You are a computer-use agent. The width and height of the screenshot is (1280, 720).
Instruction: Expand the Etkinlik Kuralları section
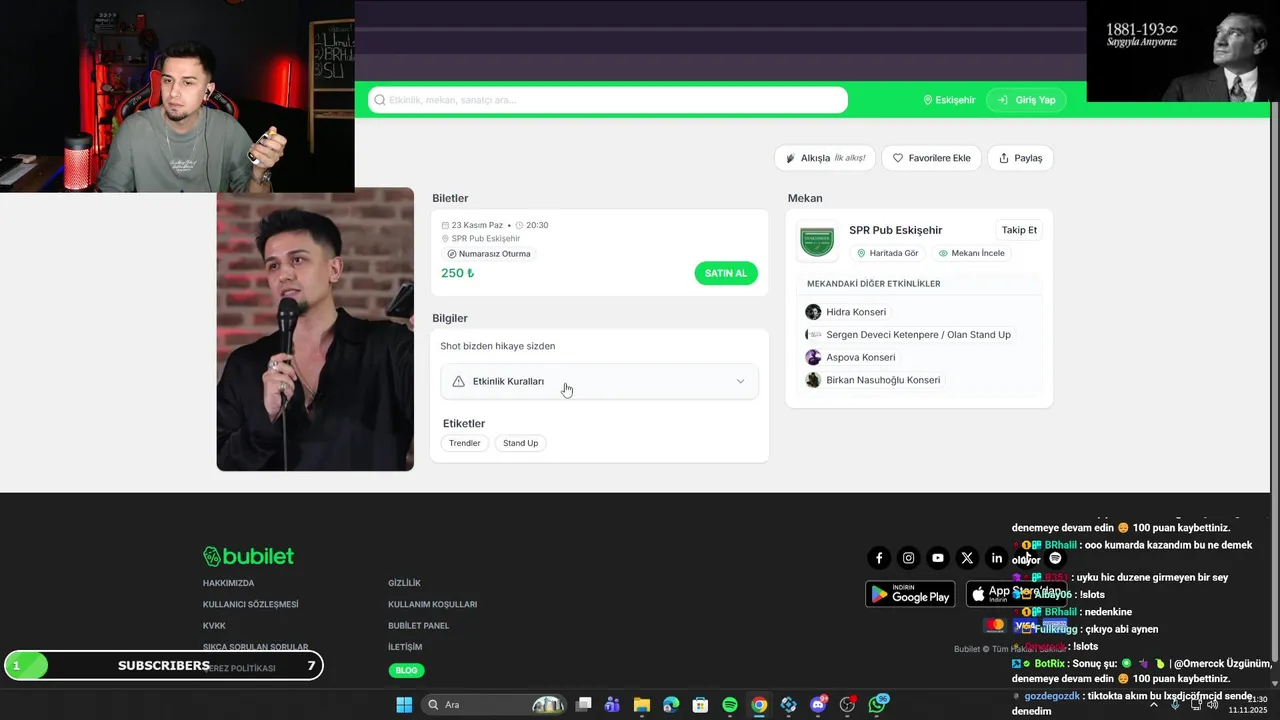tap(599, 381)
